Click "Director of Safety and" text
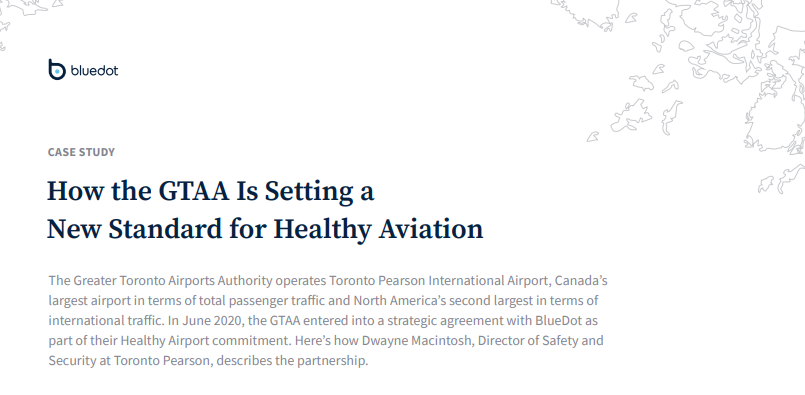Screen dimensions: 805x395 (540, 341)
